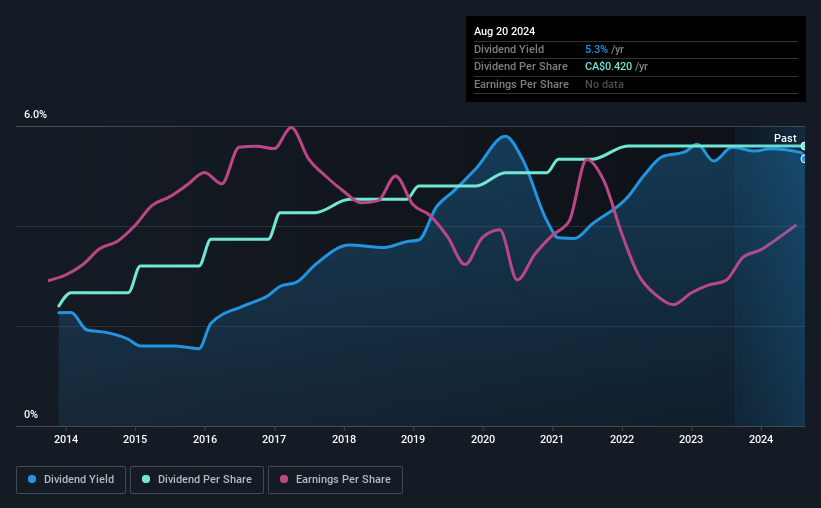Screen dimensions: 821x508
Task: Click the blue yield peak near 2020
Action: pyautogui.click(x=504, y=137)
